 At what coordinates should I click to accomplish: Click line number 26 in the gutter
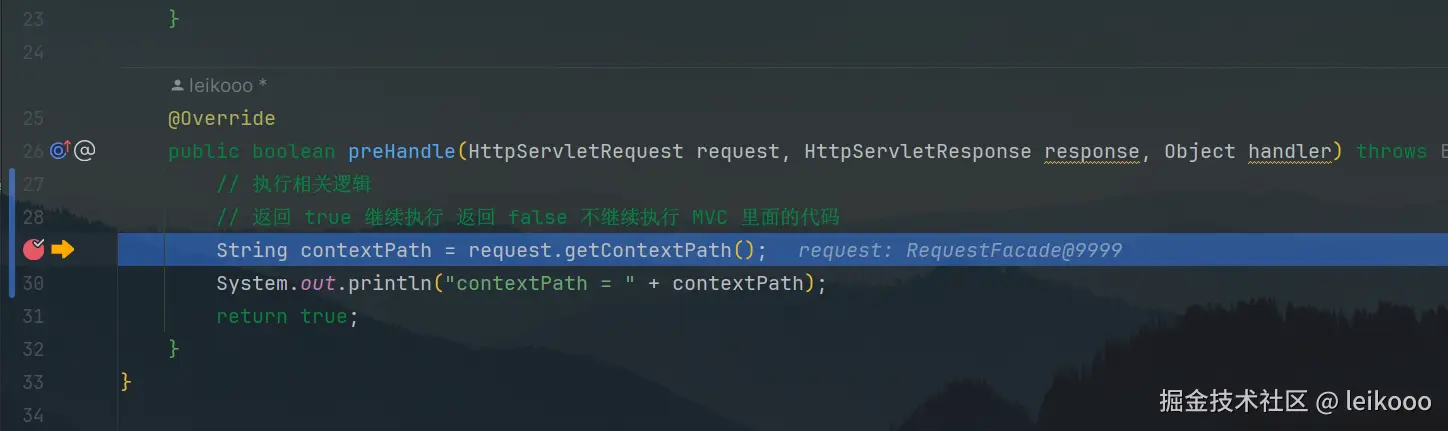pyautogui.click(x=31, y=151)
